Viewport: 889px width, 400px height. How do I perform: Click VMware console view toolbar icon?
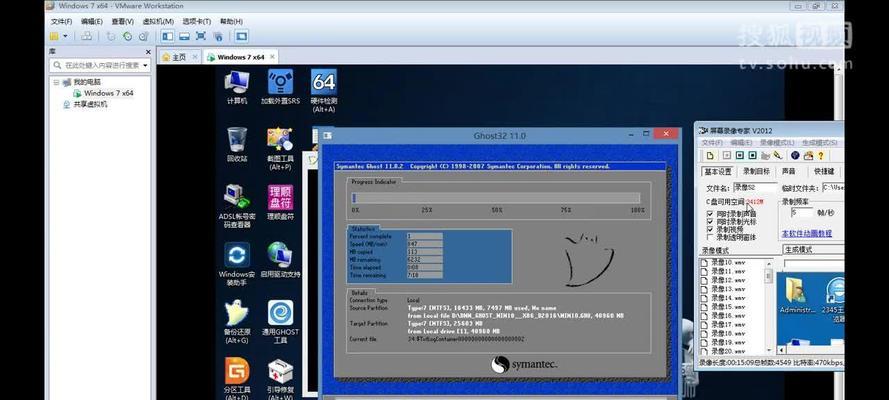click(x=242, y=36)
